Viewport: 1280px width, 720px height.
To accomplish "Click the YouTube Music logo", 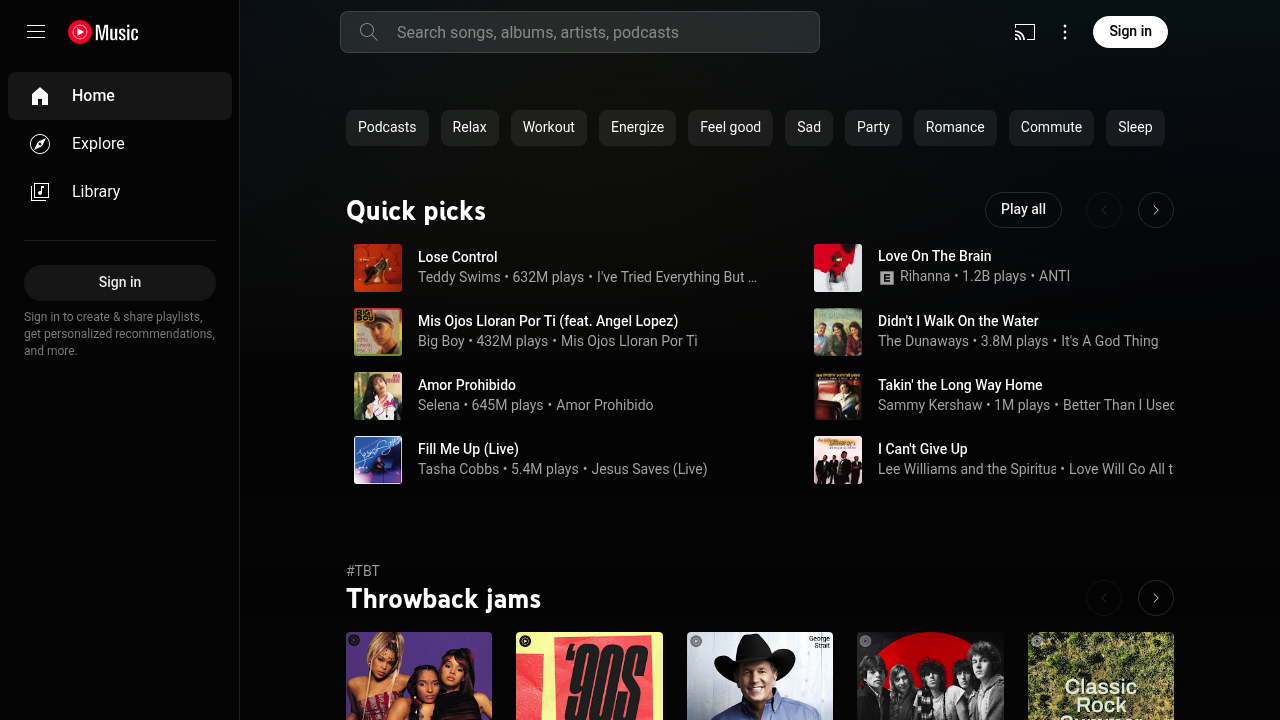I will point(104,32).
